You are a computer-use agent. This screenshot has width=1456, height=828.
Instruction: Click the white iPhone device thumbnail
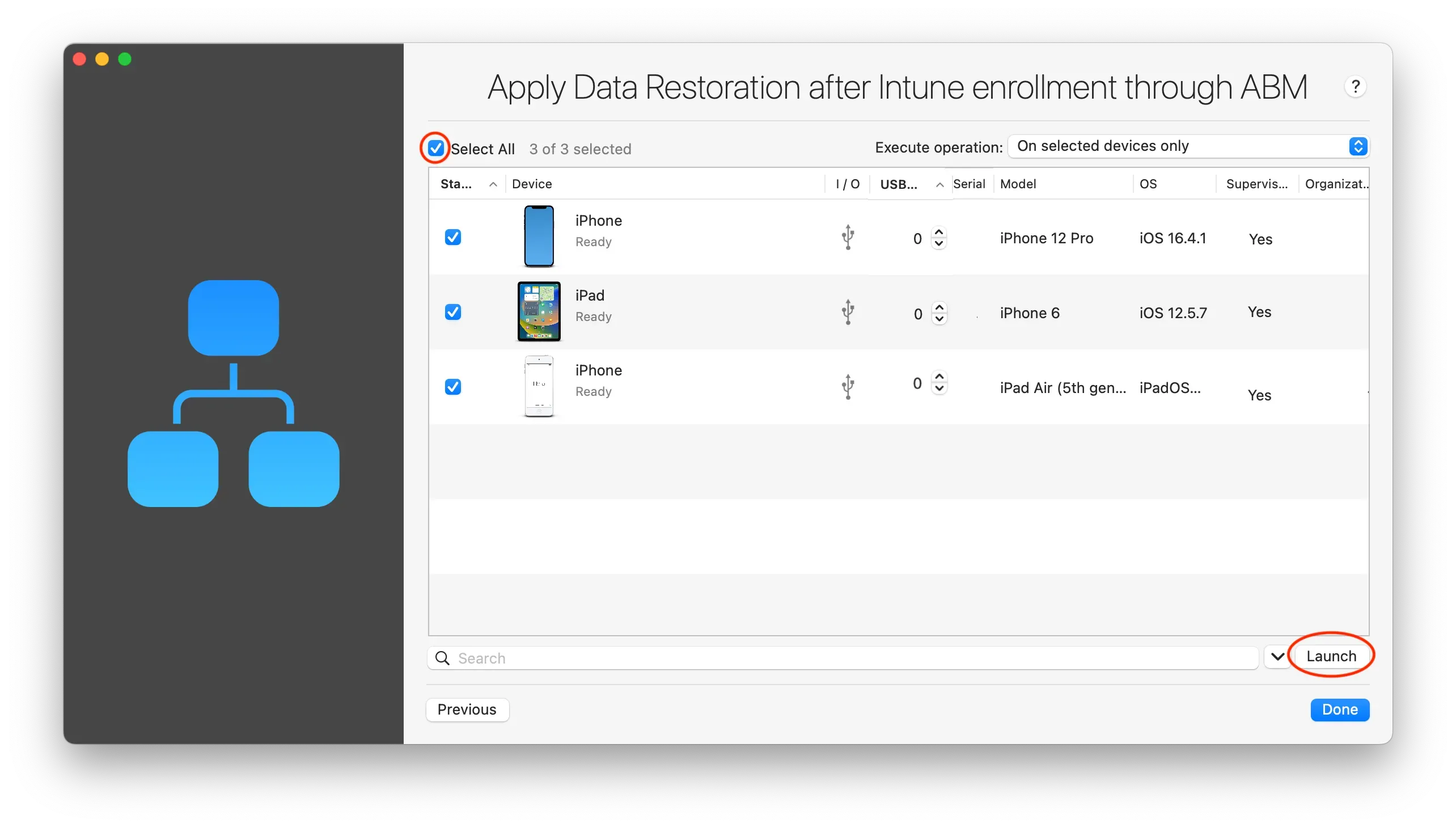click(x=539, y=386)
